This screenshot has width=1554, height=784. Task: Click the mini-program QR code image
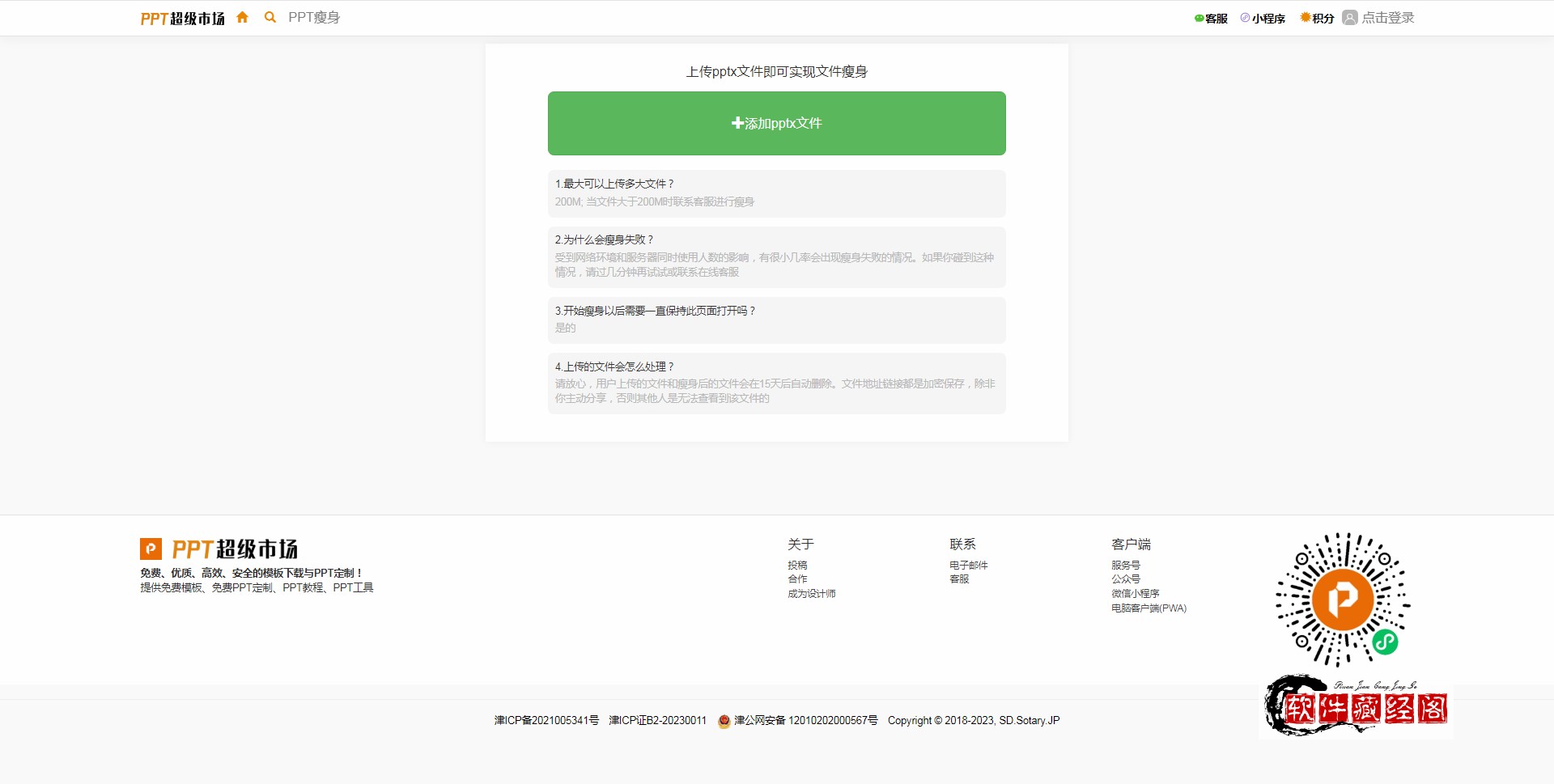pyautogui.click(x=1341, y=599)
